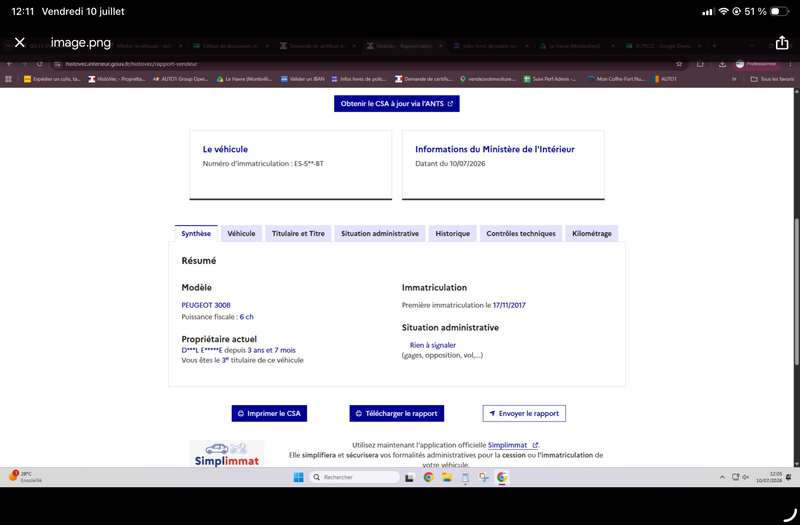Tap the share icon at top right
Image resolution: width=800 pixels, height=525 pixels.
782,42
